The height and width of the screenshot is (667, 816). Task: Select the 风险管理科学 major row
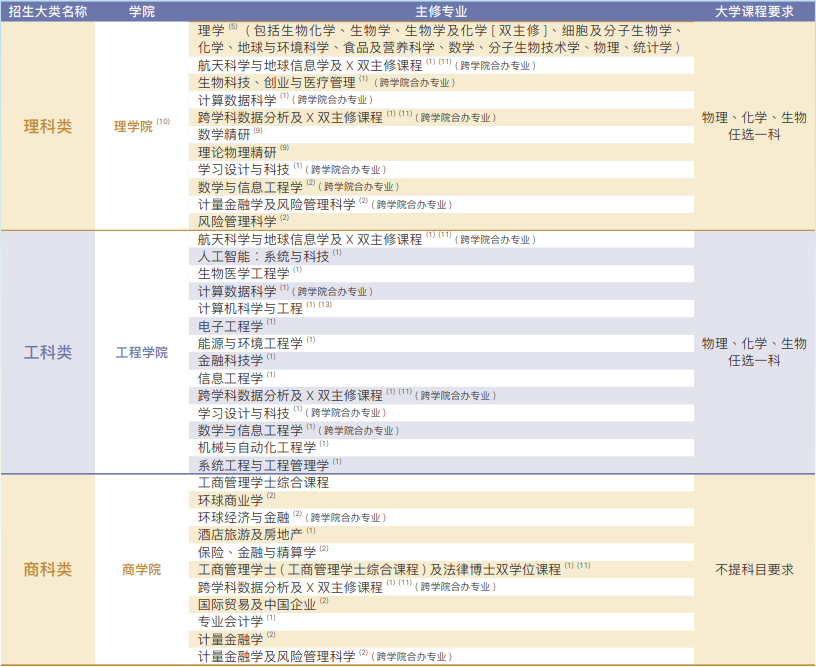tap(441, 222)
